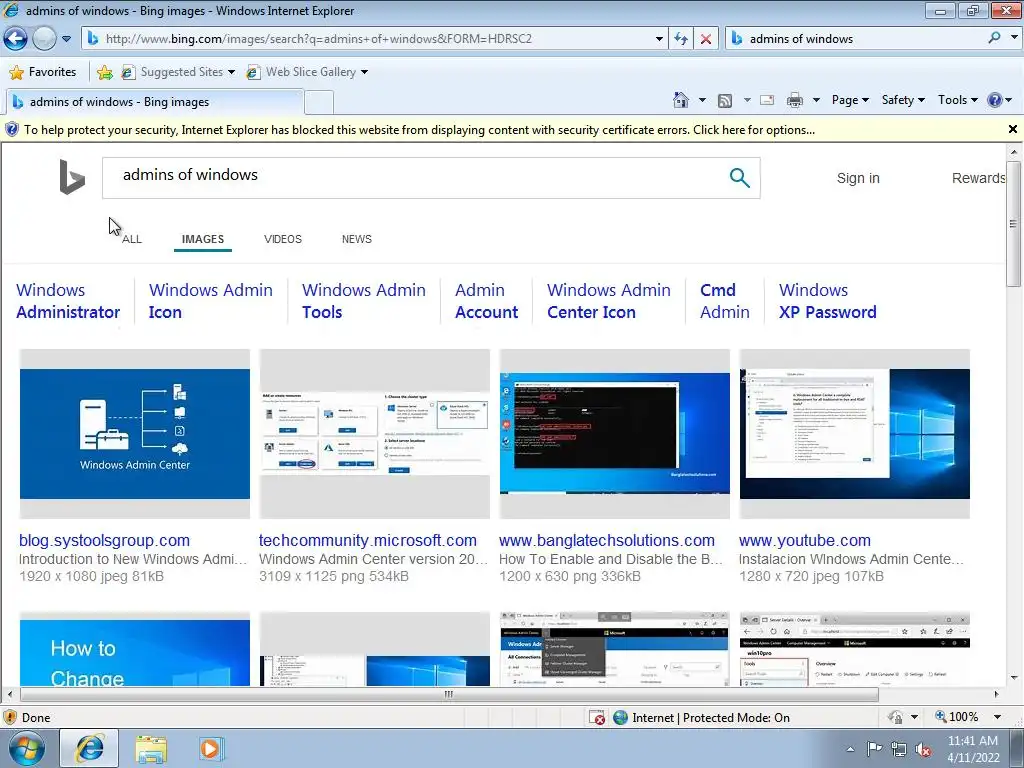The image size is (1024, 768).
Task: Open Windows Admin Center blue thumbnail
Action: coord(135,434)
